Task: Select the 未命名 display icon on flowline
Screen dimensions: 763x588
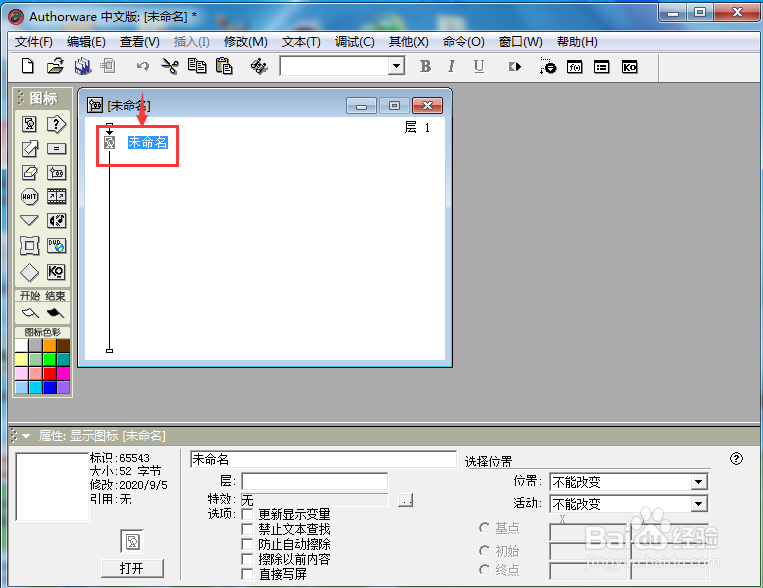Action: pos(110,143)
